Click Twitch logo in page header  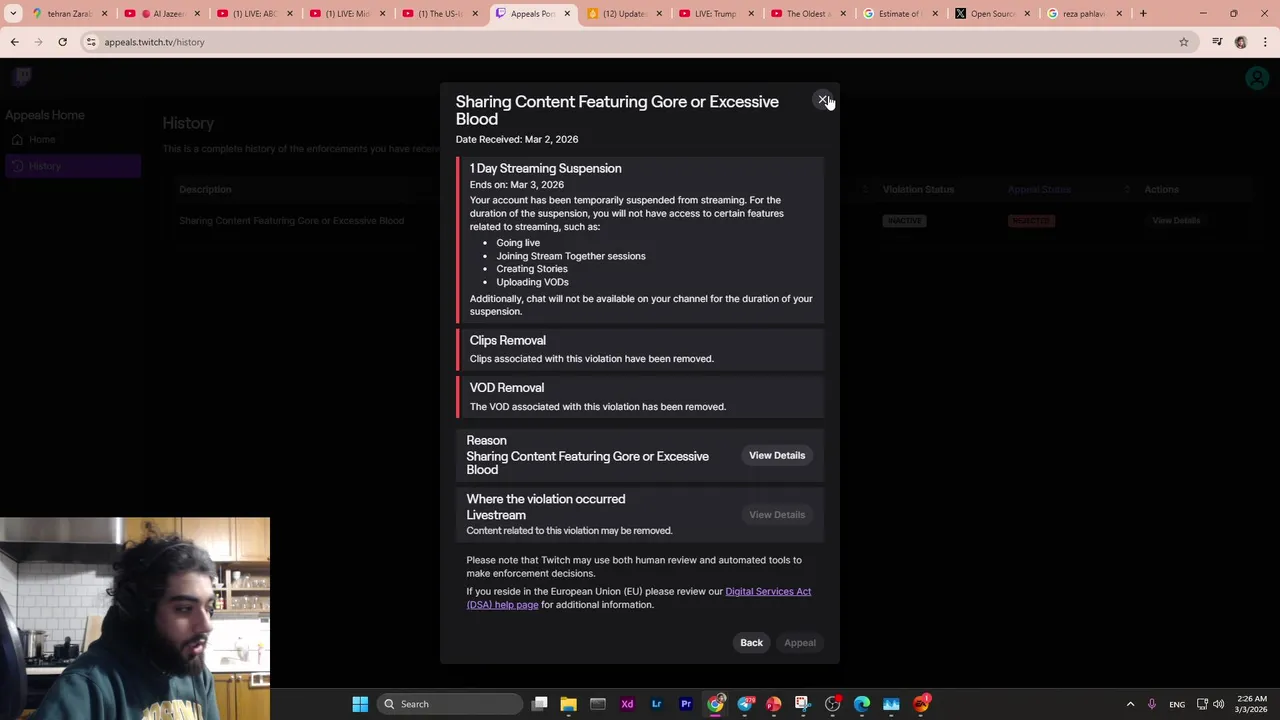[x=23, y=76]
